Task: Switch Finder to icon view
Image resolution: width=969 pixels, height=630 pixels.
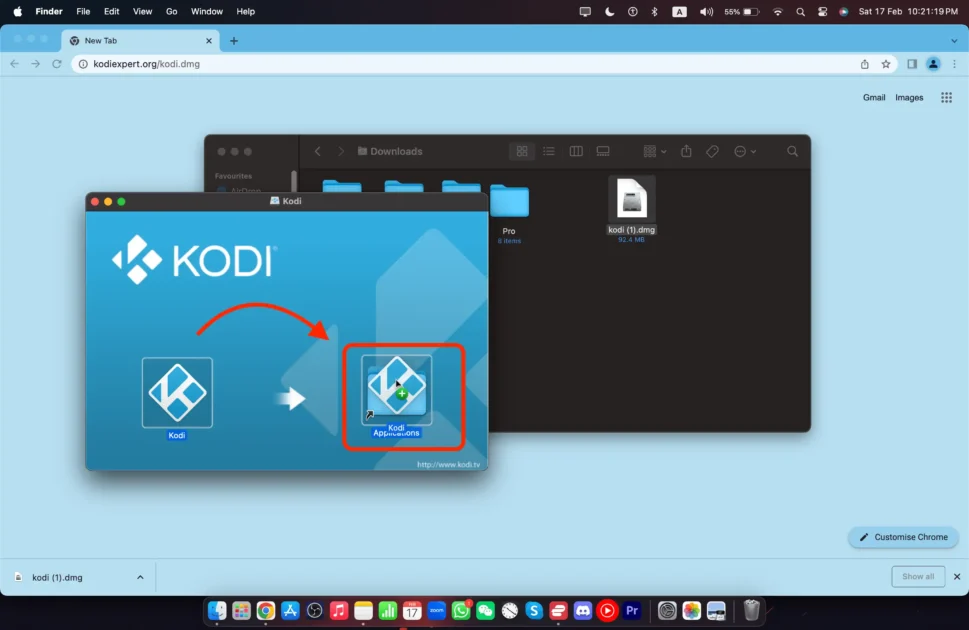Action: click(522, 151)
